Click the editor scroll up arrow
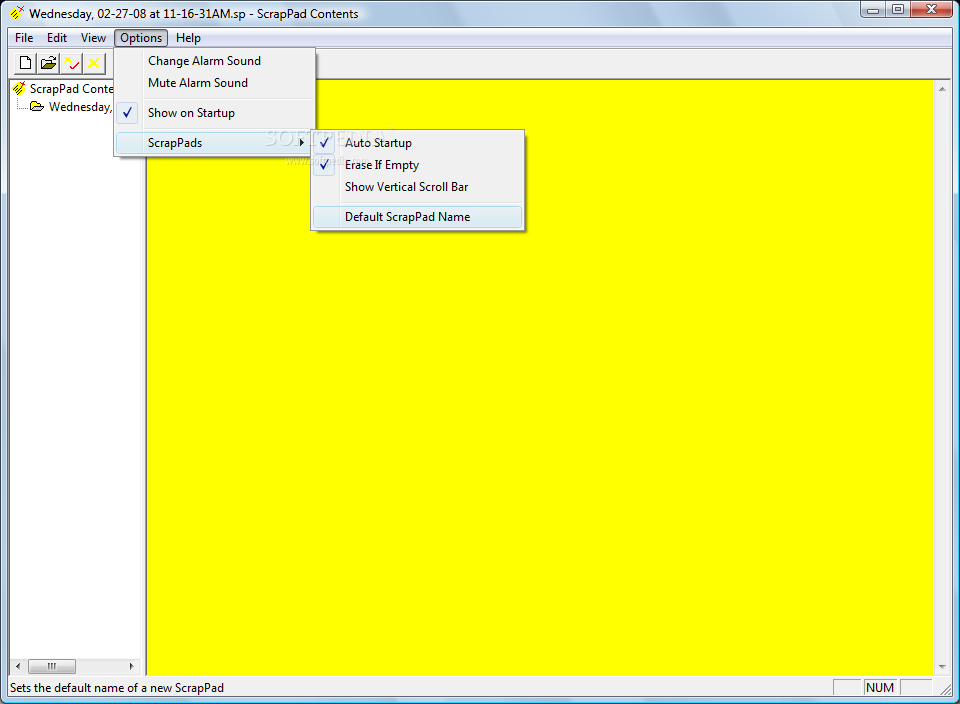Image resolution: width=960 pixels, height=704 pixels. [942, 89]
